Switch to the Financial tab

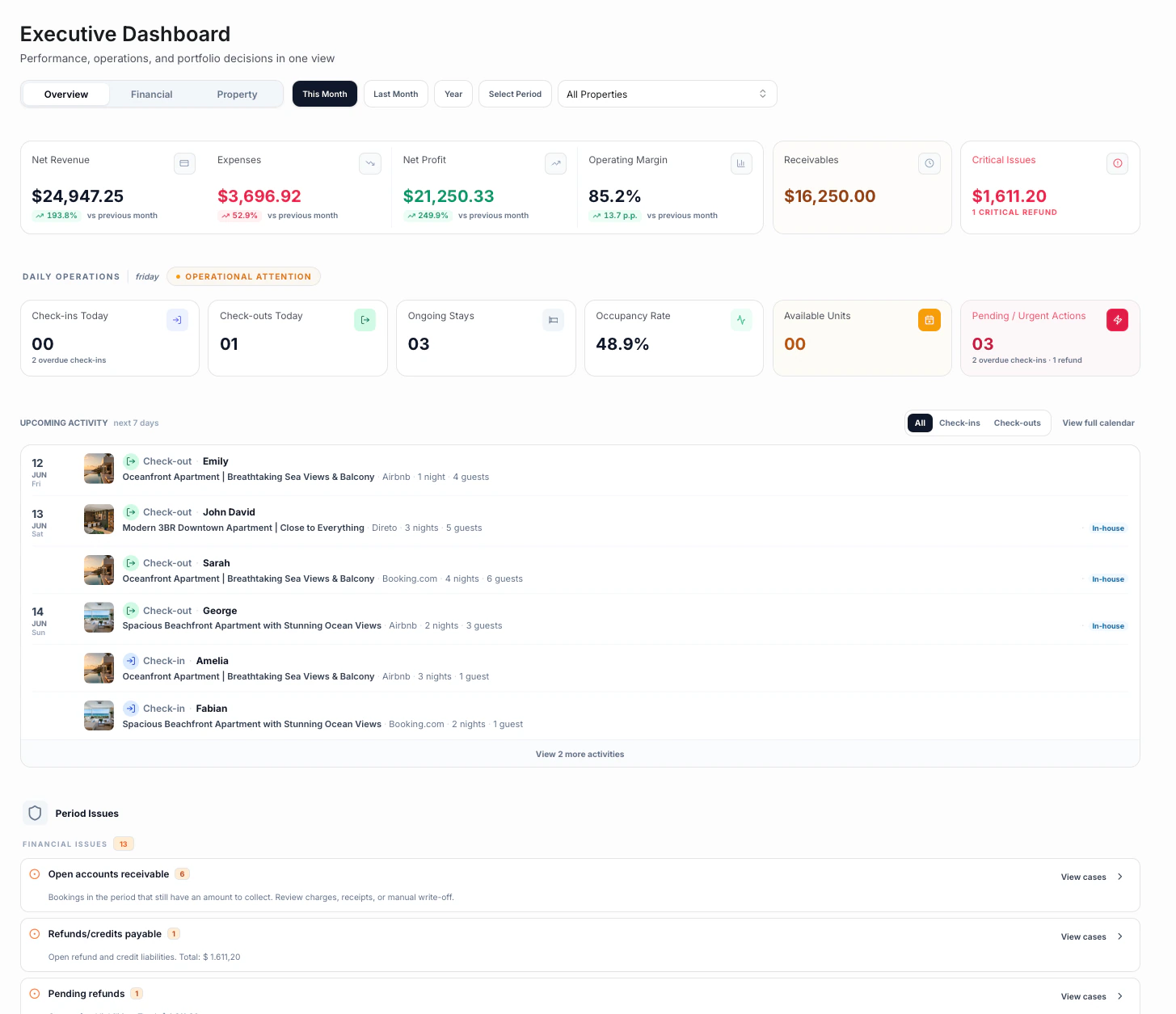tap(152, 94)
